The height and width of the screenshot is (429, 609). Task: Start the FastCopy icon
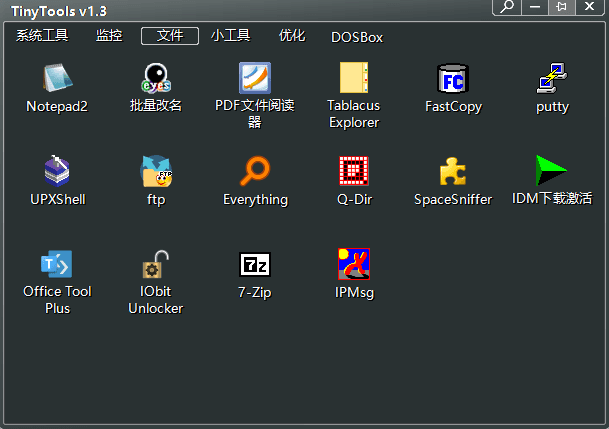(x=453, y=78)
